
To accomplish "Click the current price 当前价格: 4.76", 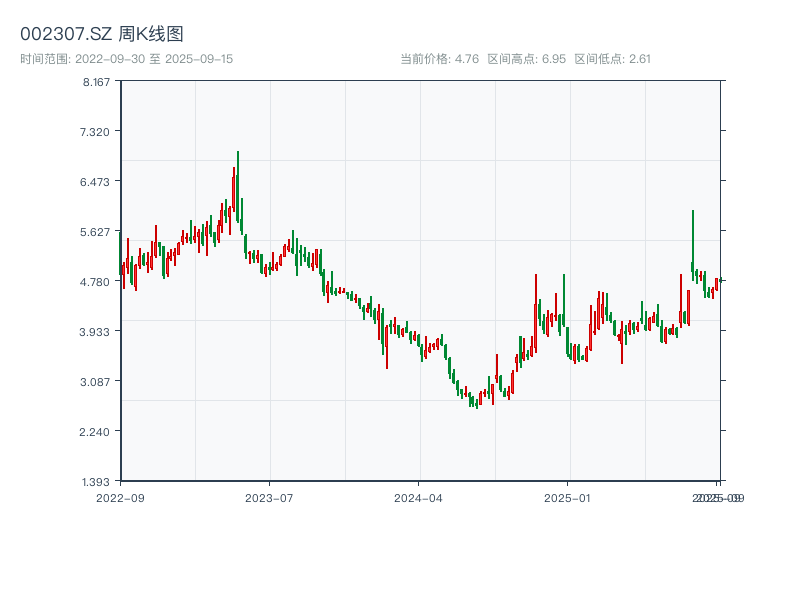I will (439, 59).
